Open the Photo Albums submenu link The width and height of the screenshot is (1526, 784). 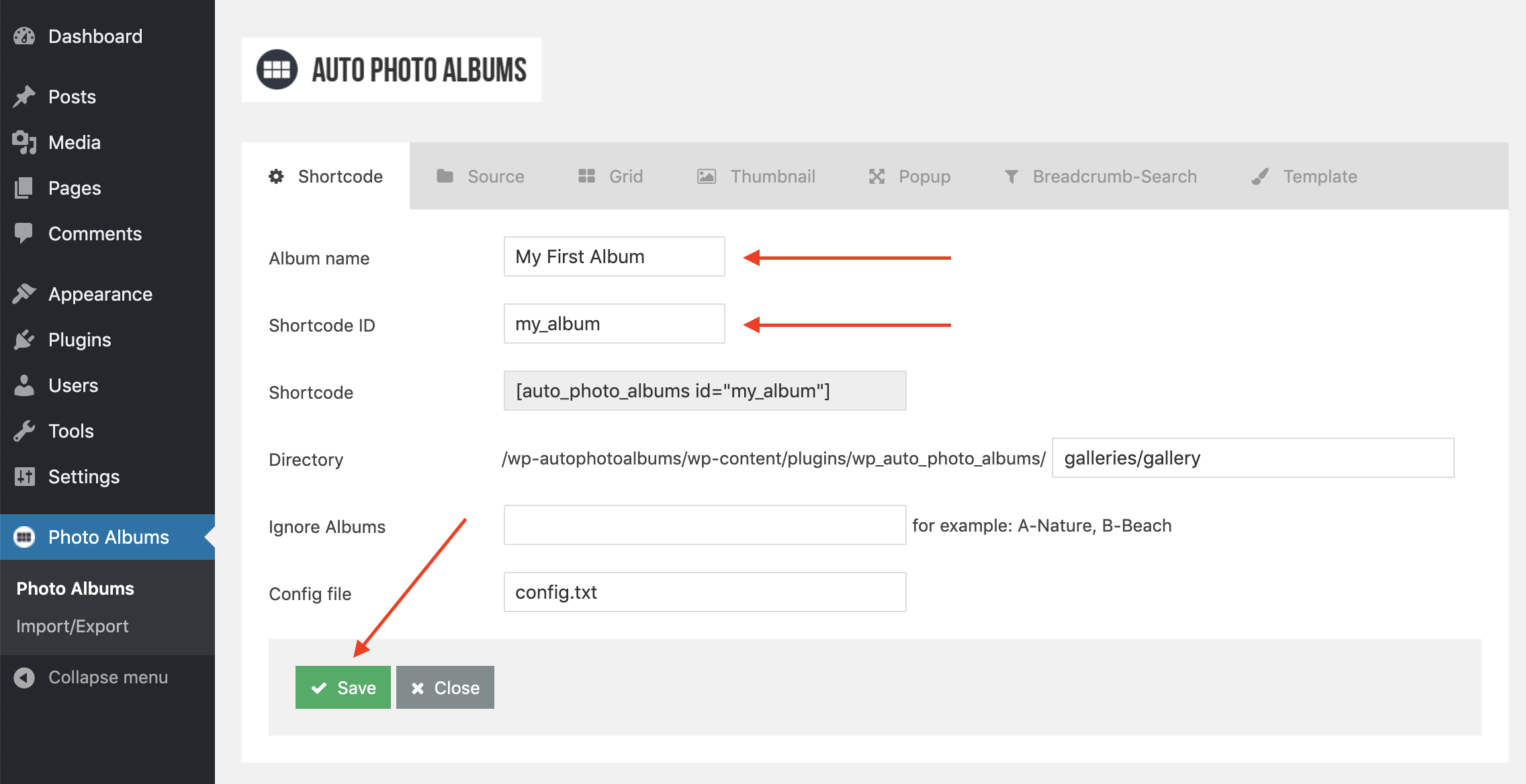point(75,588)
